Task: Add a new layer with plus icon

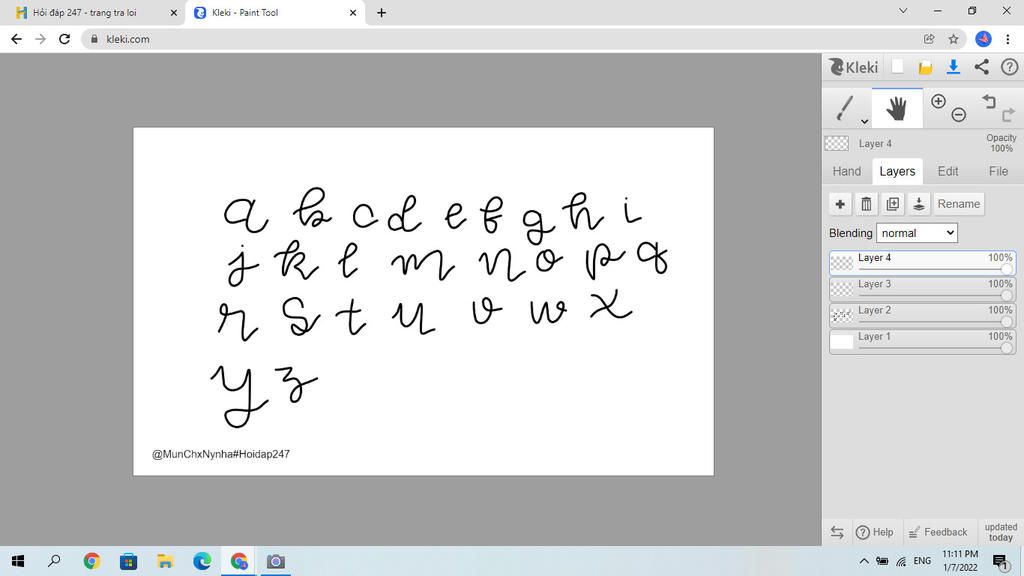Action: click(840, 204)
